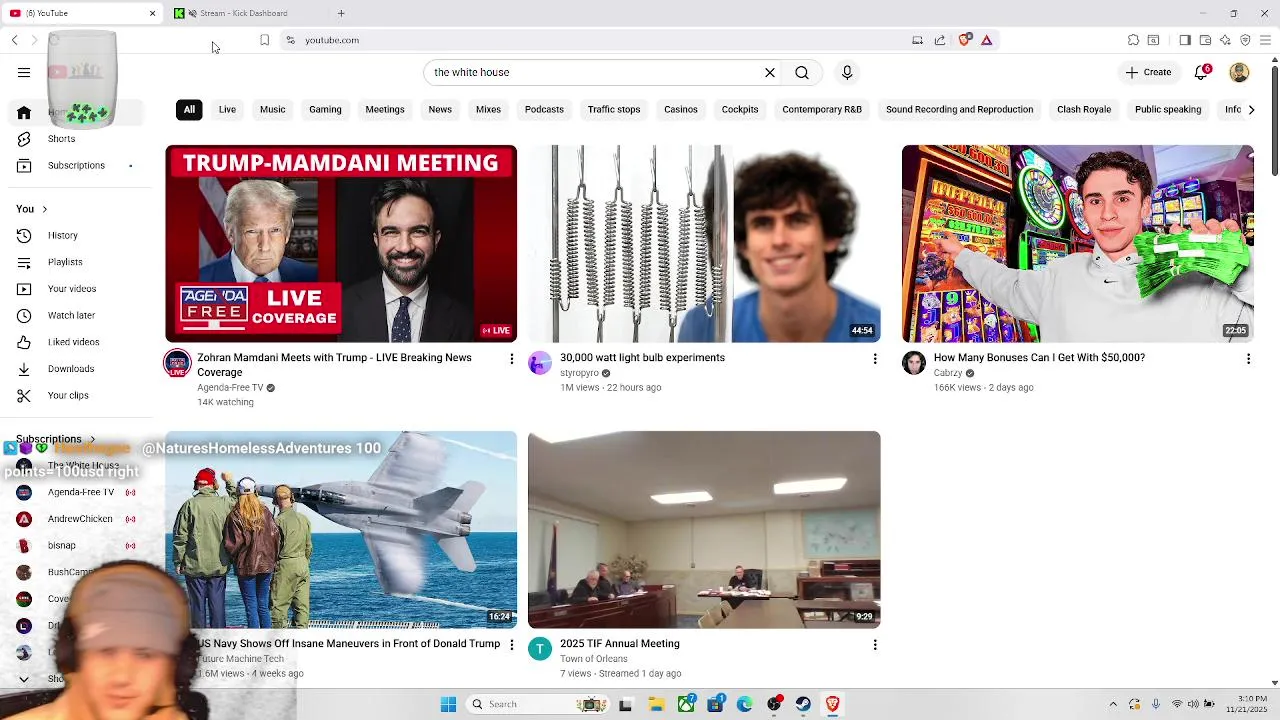Open AndrewChicken in the subscriptions list

pos(80,519)
